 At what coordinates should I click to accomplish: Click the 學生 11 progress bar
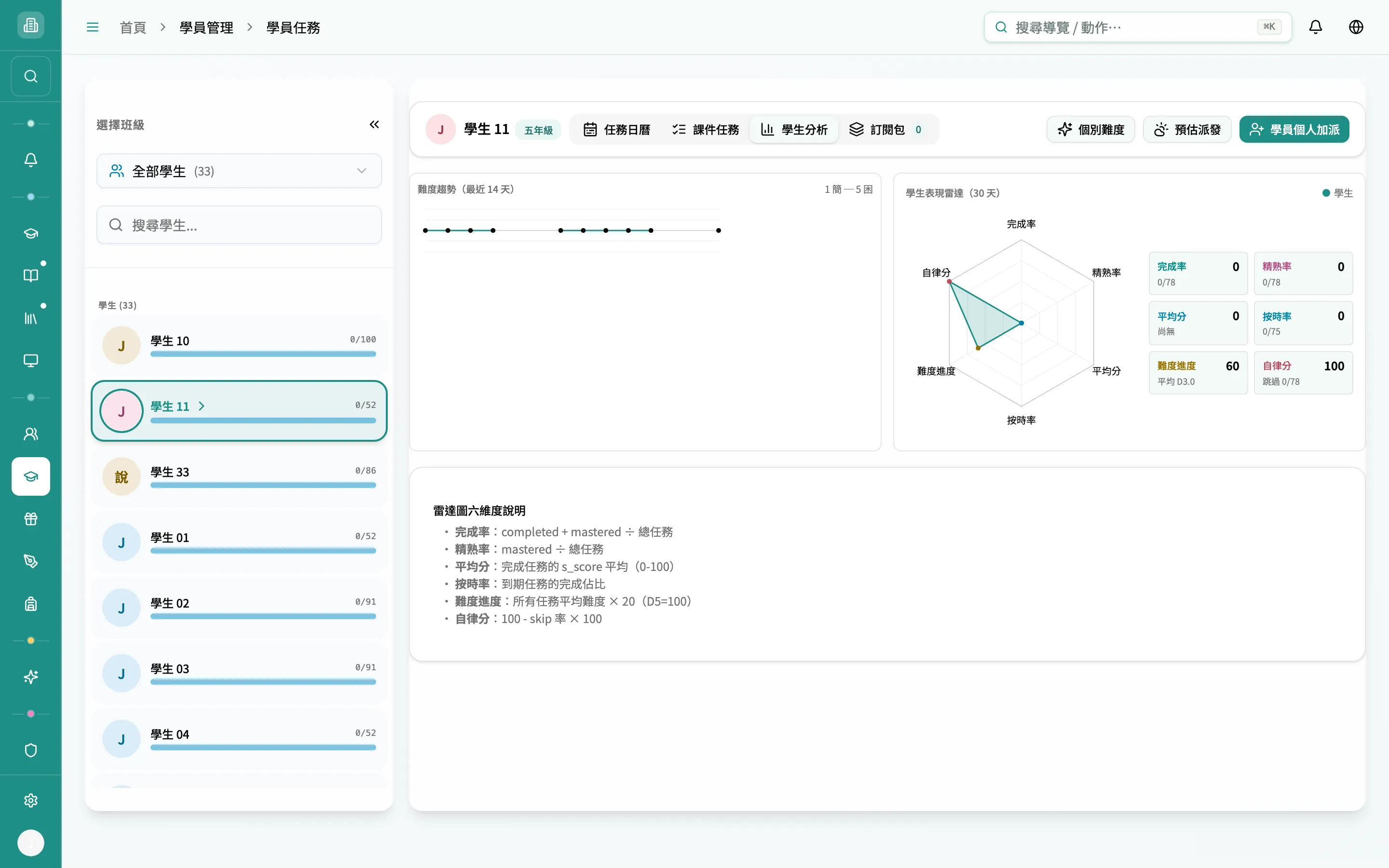[263, 421]
